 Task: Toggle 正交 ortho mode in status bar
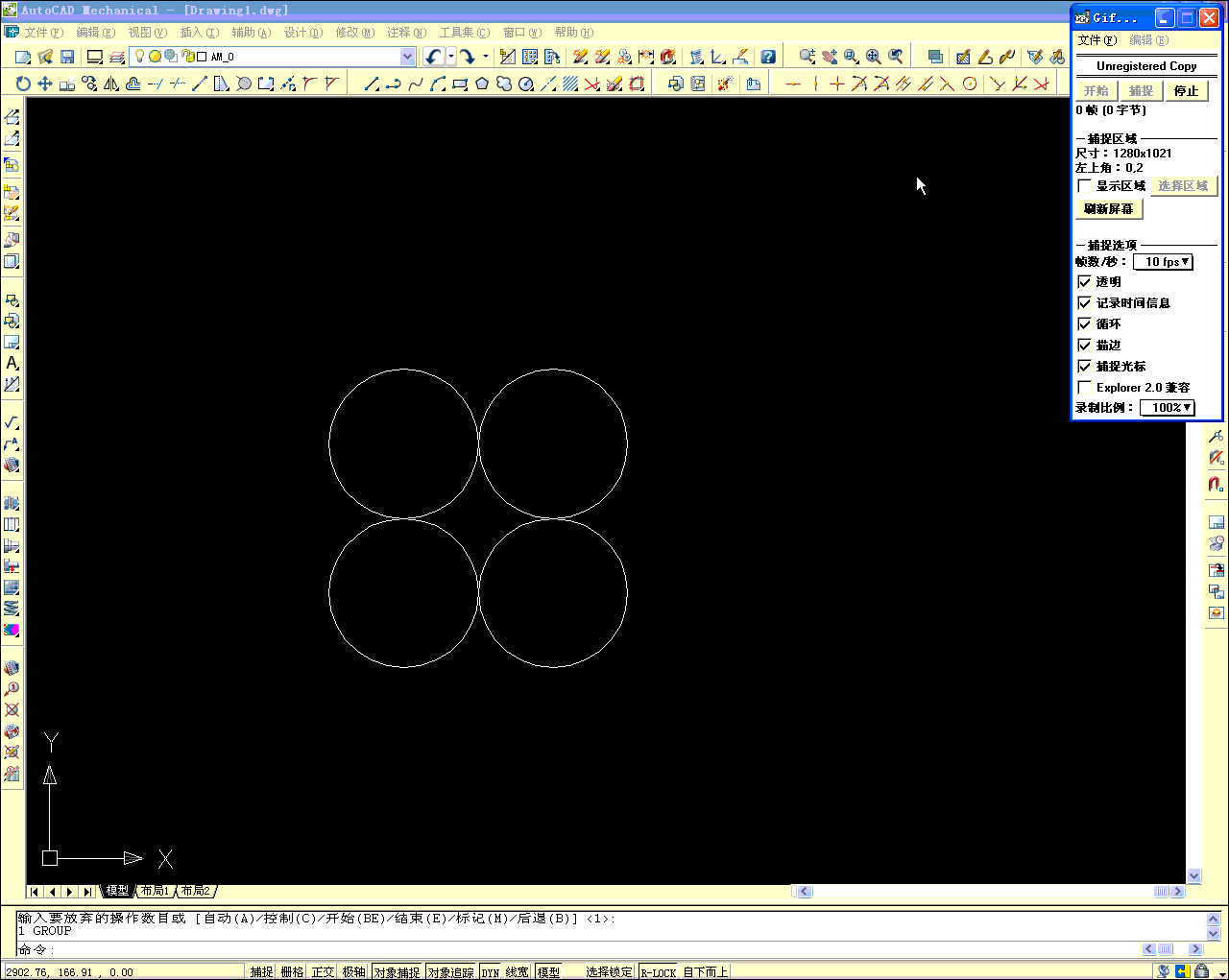[324, 972]
